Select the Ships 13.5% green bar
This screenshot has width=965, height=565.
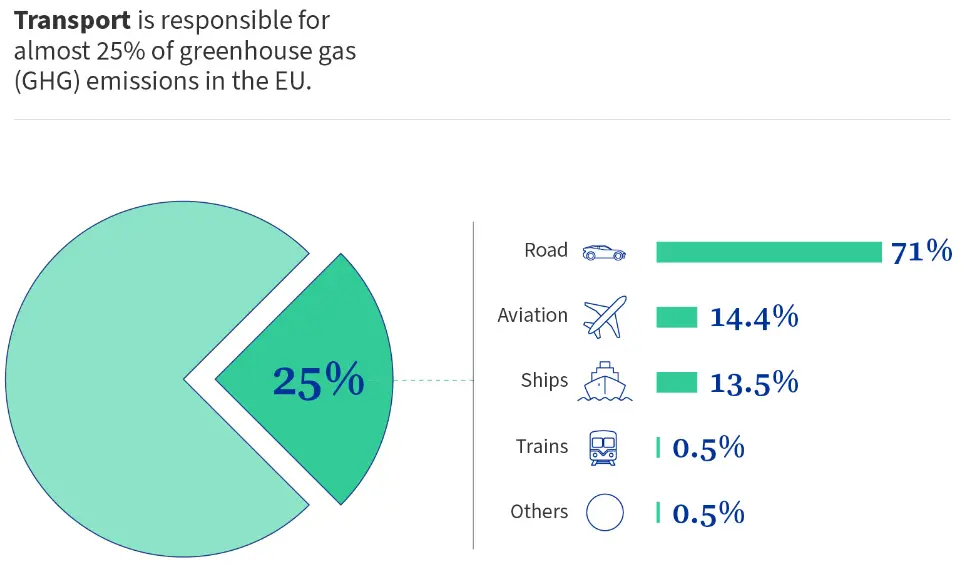tap(676, 382)
